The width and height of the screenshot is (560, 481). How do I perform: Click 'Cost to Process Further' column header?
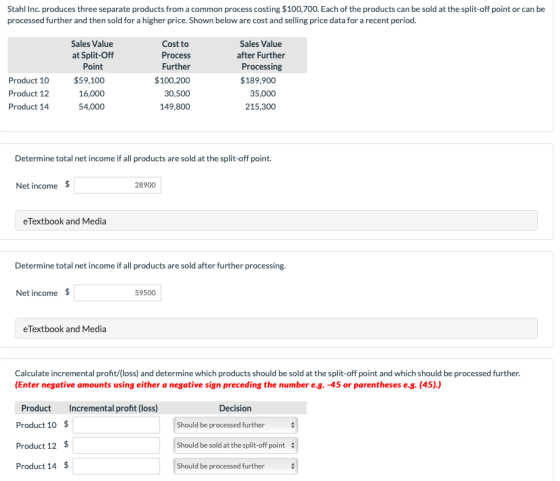pos(176,55)
